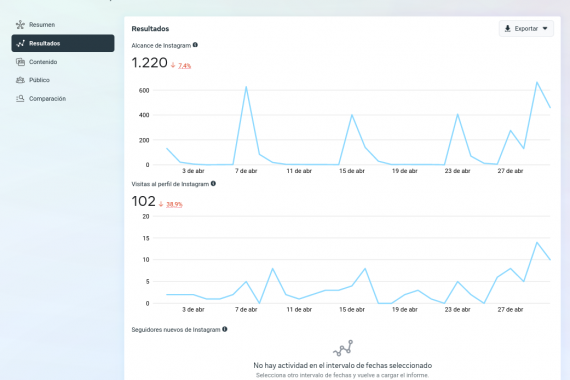
Task: Click the Resumen sidebar icon
Action: point(20,25)
